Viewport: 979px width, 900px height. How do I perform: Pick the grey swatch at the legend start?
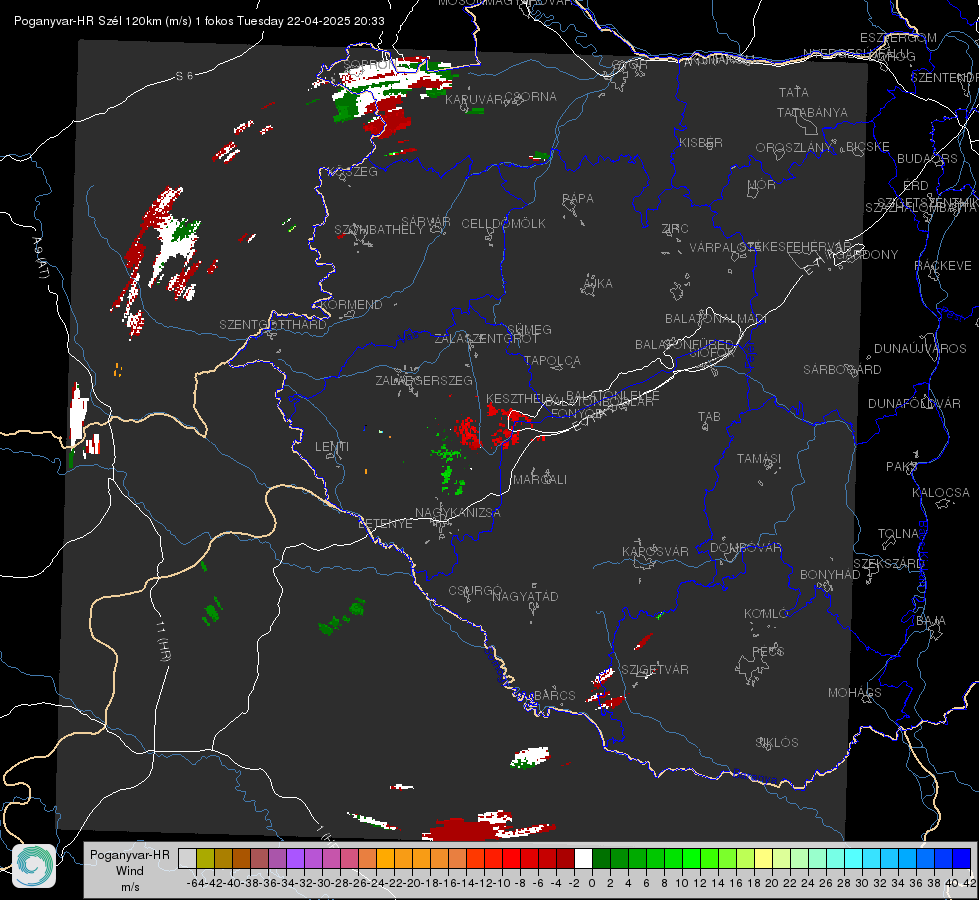[187, 858]
